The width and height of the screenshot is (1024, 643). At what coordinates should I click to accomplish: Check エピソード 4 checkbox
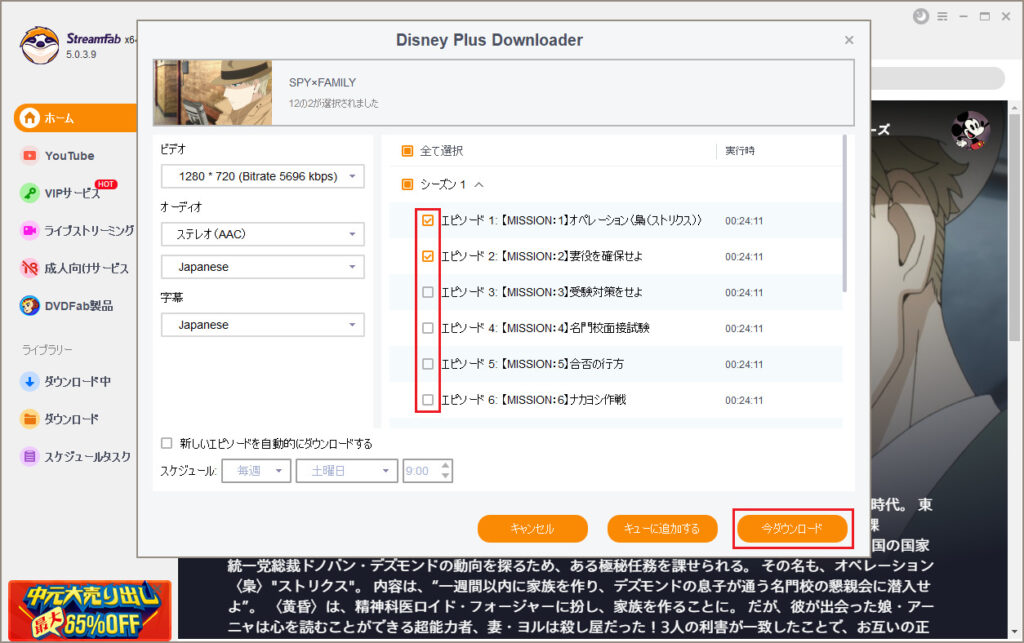[x=428, y=328]
